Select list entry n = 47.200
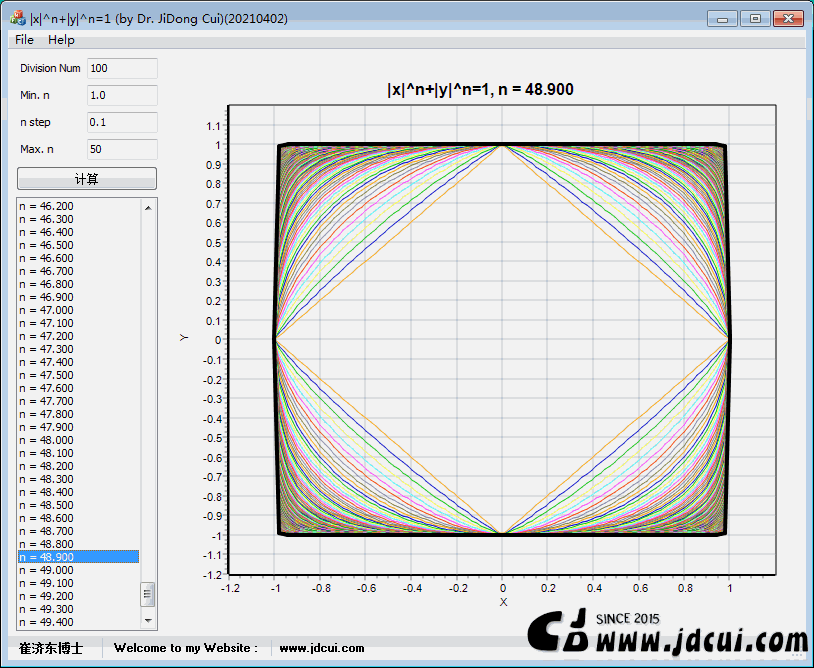This screenshot has width=814, height=668. (78, 336)
